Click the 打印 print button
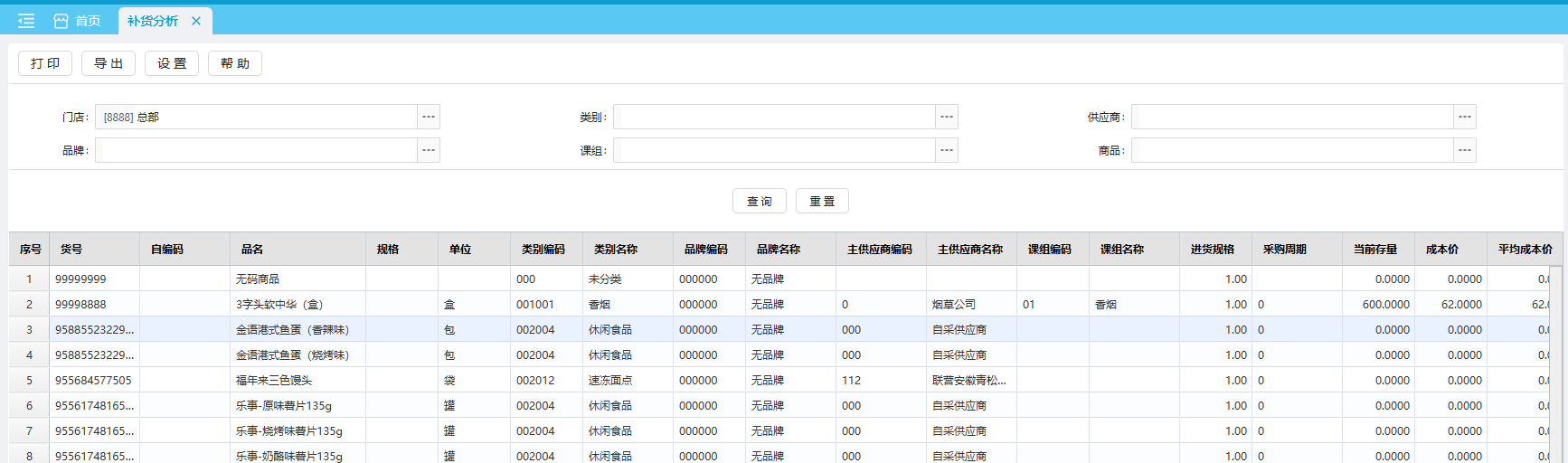Image resolution: width=1568 pixels, height=463 pixels. pos(45,63)
